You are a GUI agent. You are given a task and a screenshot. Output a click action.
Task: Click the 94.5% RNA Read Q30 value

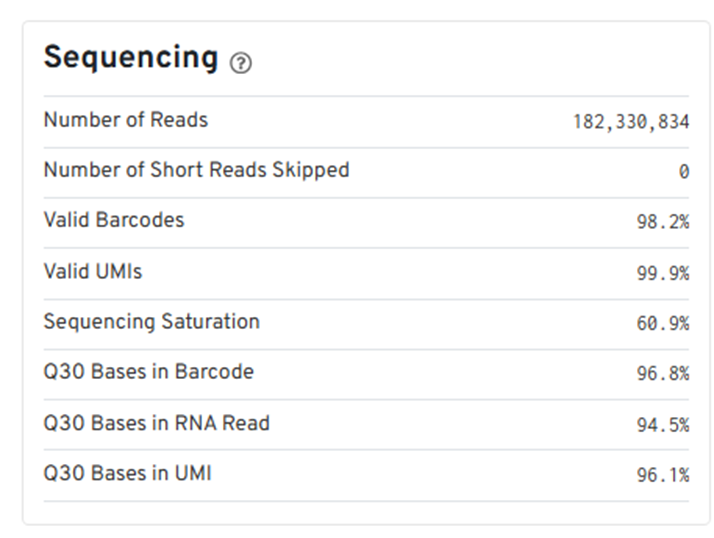coord(662,425)
